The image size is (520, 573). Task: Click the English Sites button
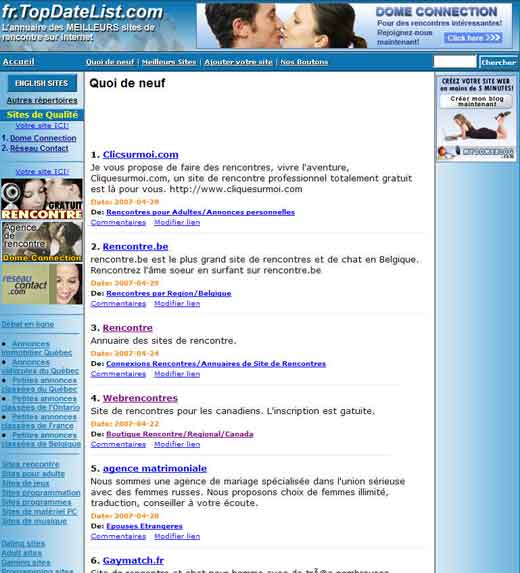(42, 83)
